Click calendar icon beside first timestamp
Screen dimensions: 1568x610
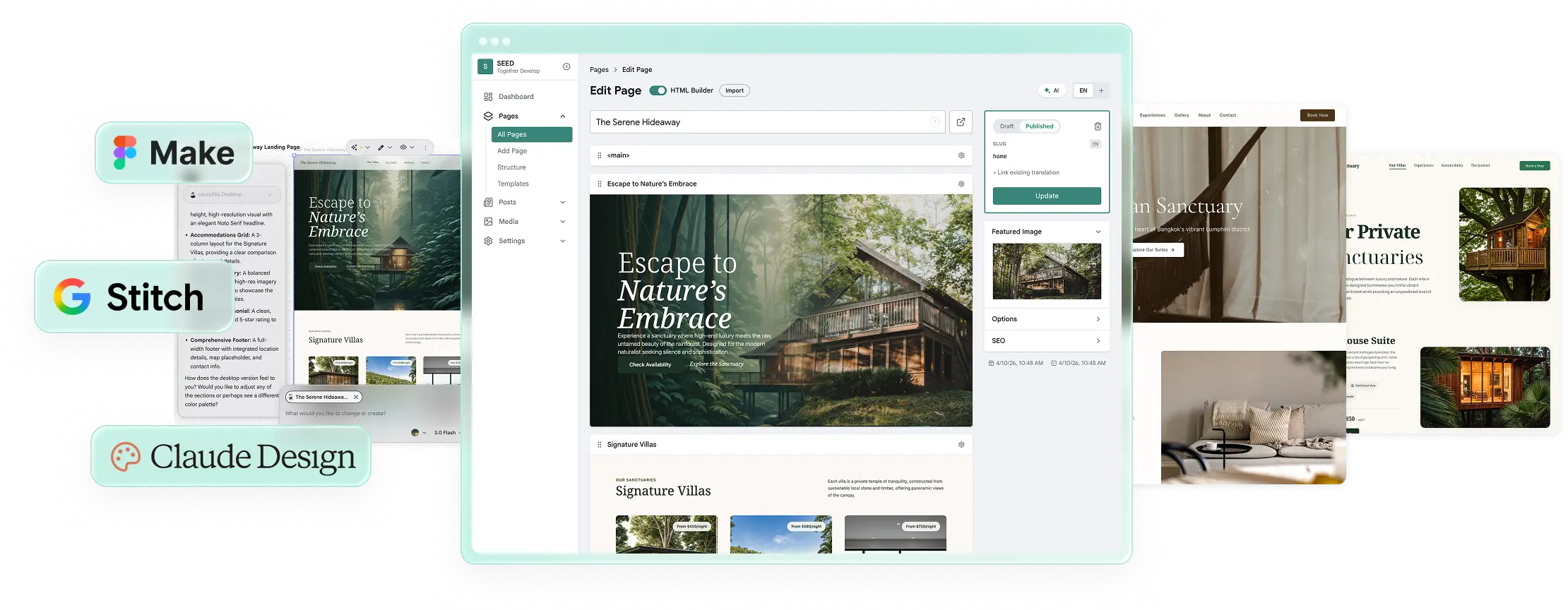click(x=991, y=363)
